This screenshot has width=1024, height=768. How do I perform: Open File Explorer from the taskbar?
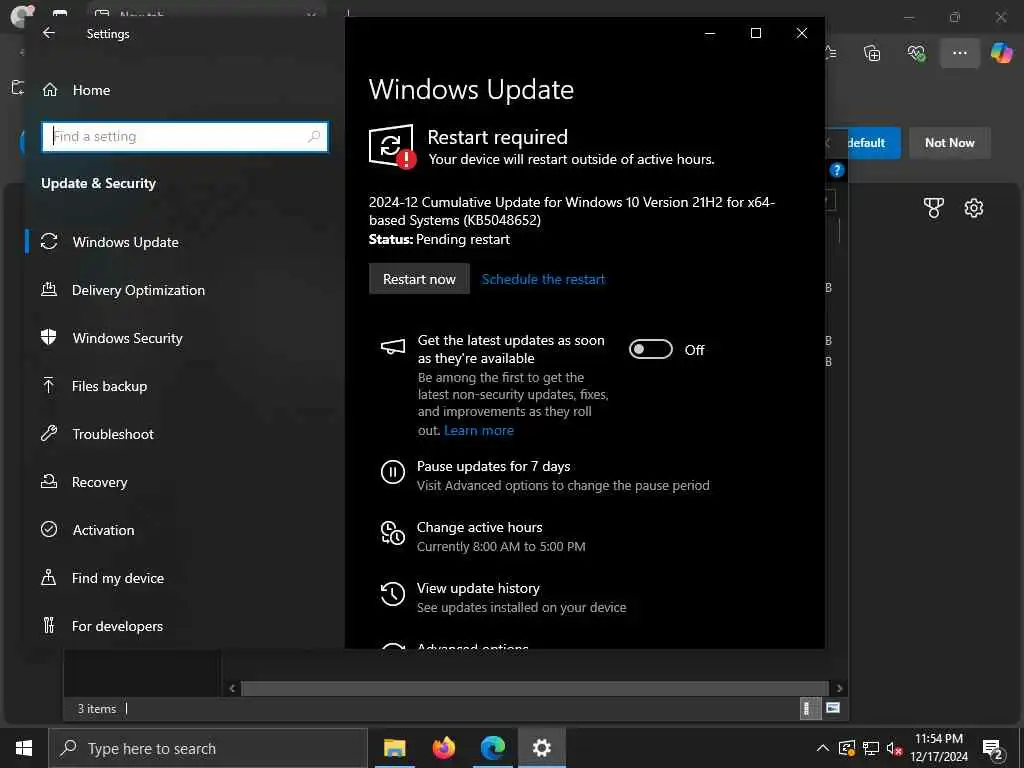click(x=394, y=748)
